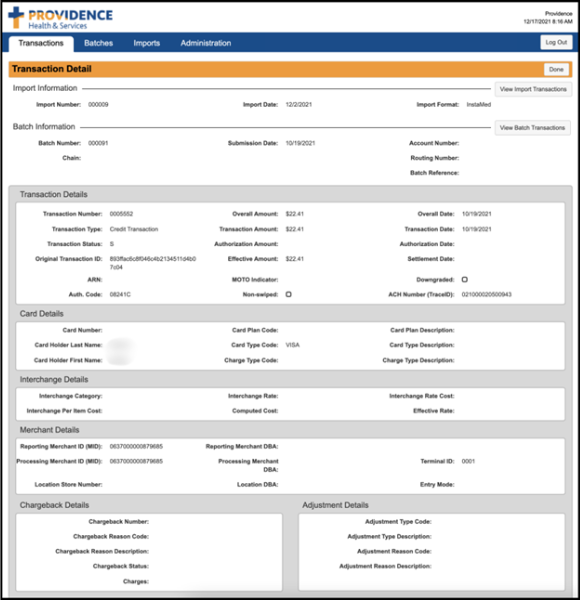The image size is (580, 600).
Task: Select the VISA card type code
Action: pos(293,345)
